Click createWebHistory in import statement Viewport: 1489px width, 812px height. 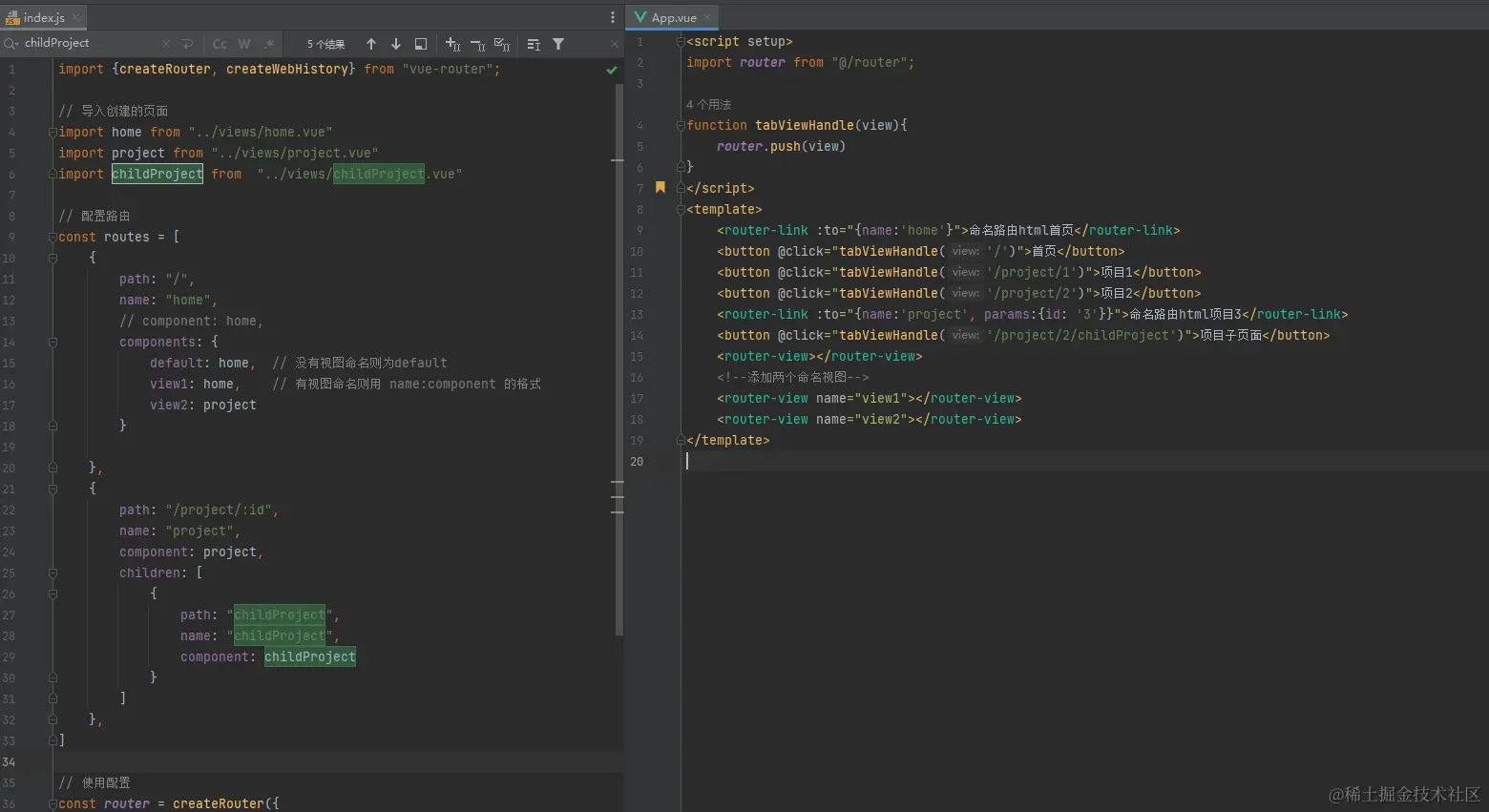click(286, 70)
